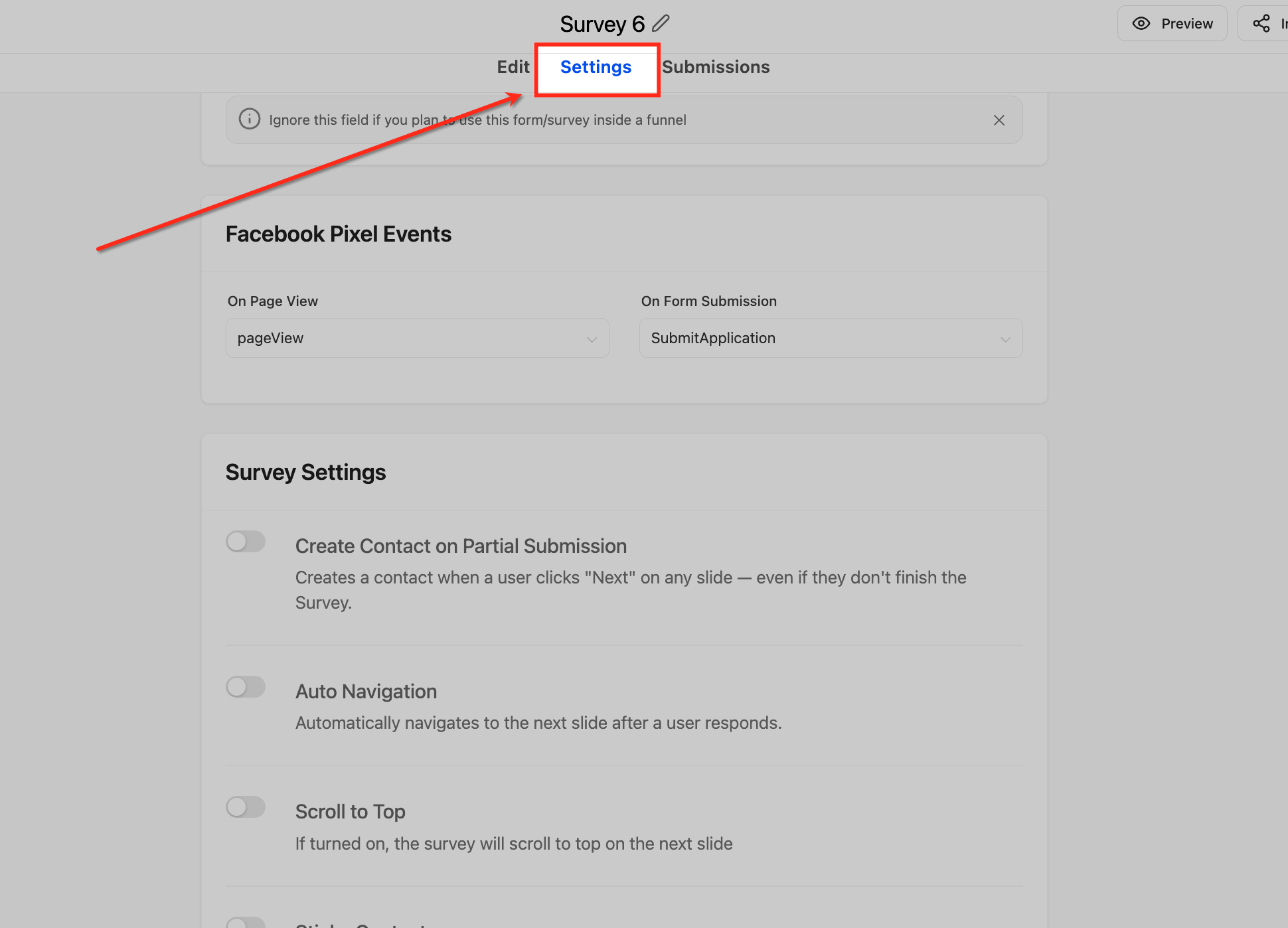Click the eye icon inside the Preview button

coord(1141,23)
